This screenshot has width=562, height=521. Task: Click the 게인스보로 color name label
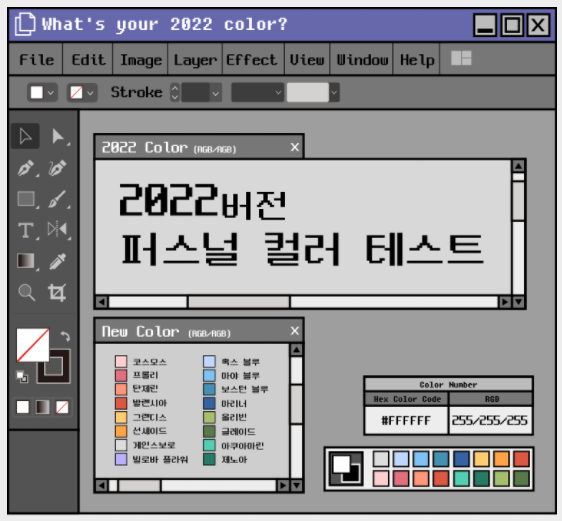click(x=154, y=445)
